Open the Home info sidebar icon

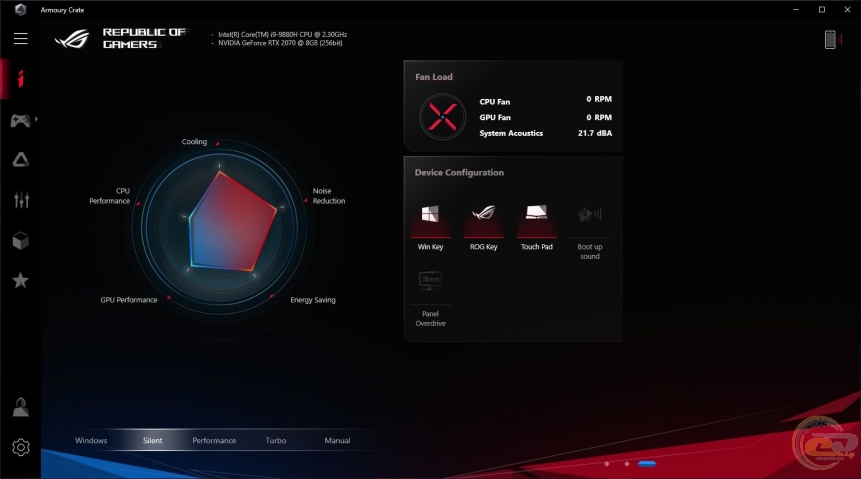click(20, 79)
